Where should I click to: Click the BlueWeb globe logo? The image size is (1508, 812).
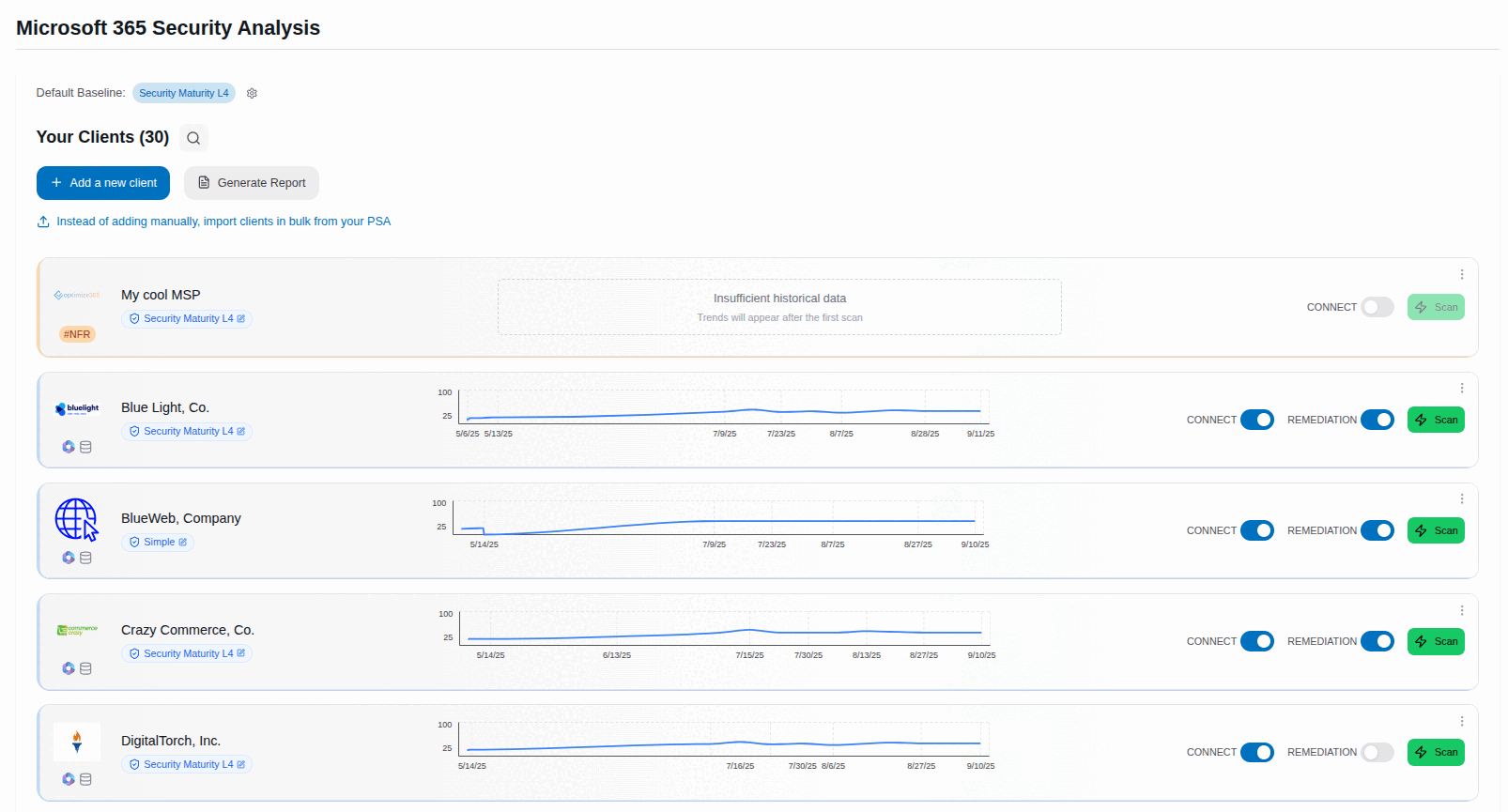point(77,519)
